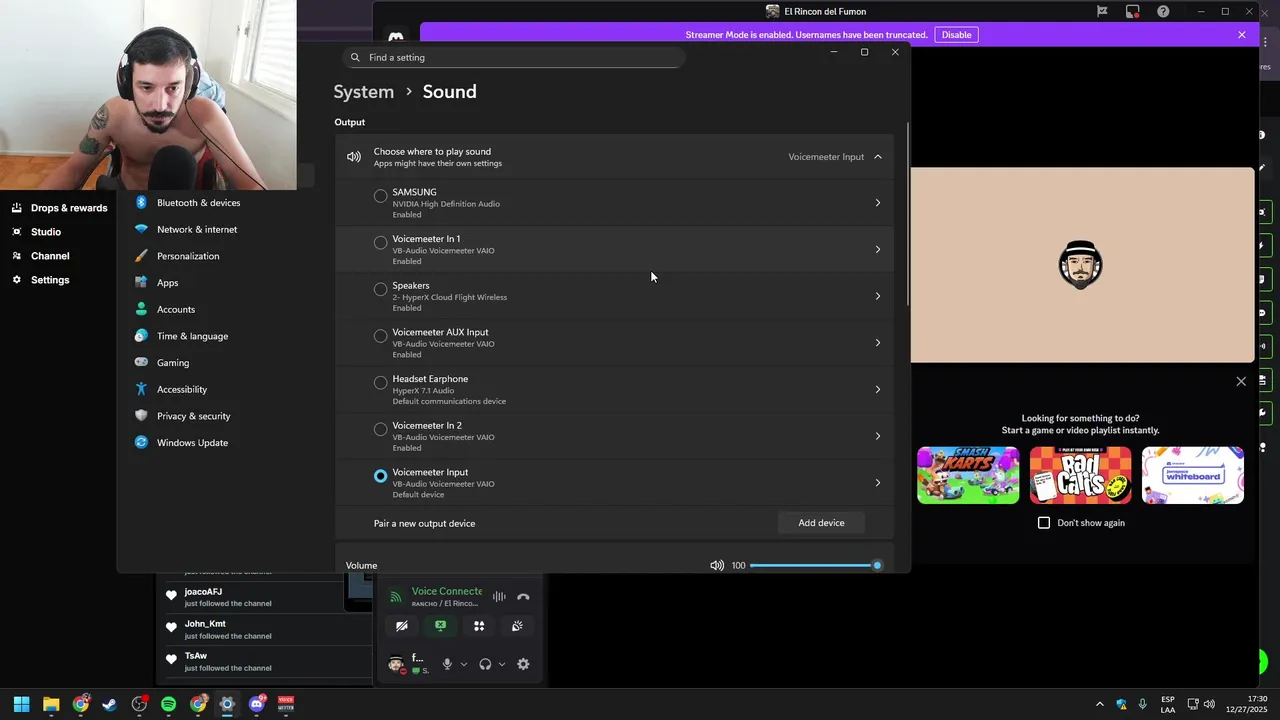The image size is (1280, 720).
Task: Launch Bad Cards activity thumbnail
Action: pyautogui.click(x=1080, y=475)
